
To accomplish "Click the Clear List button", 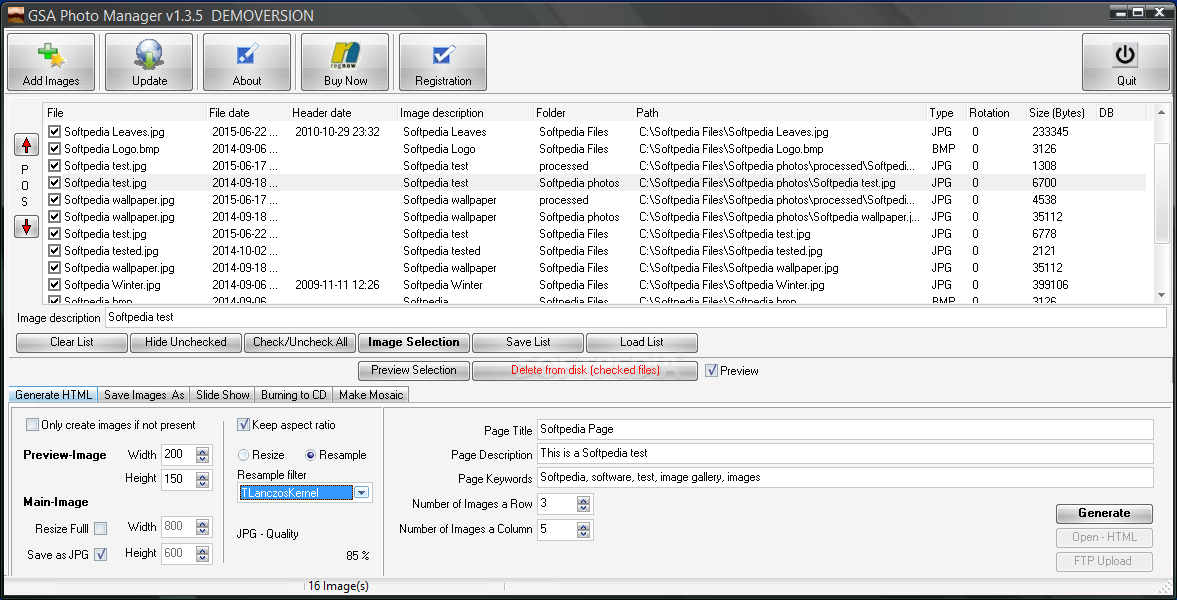I will point(72,342).
